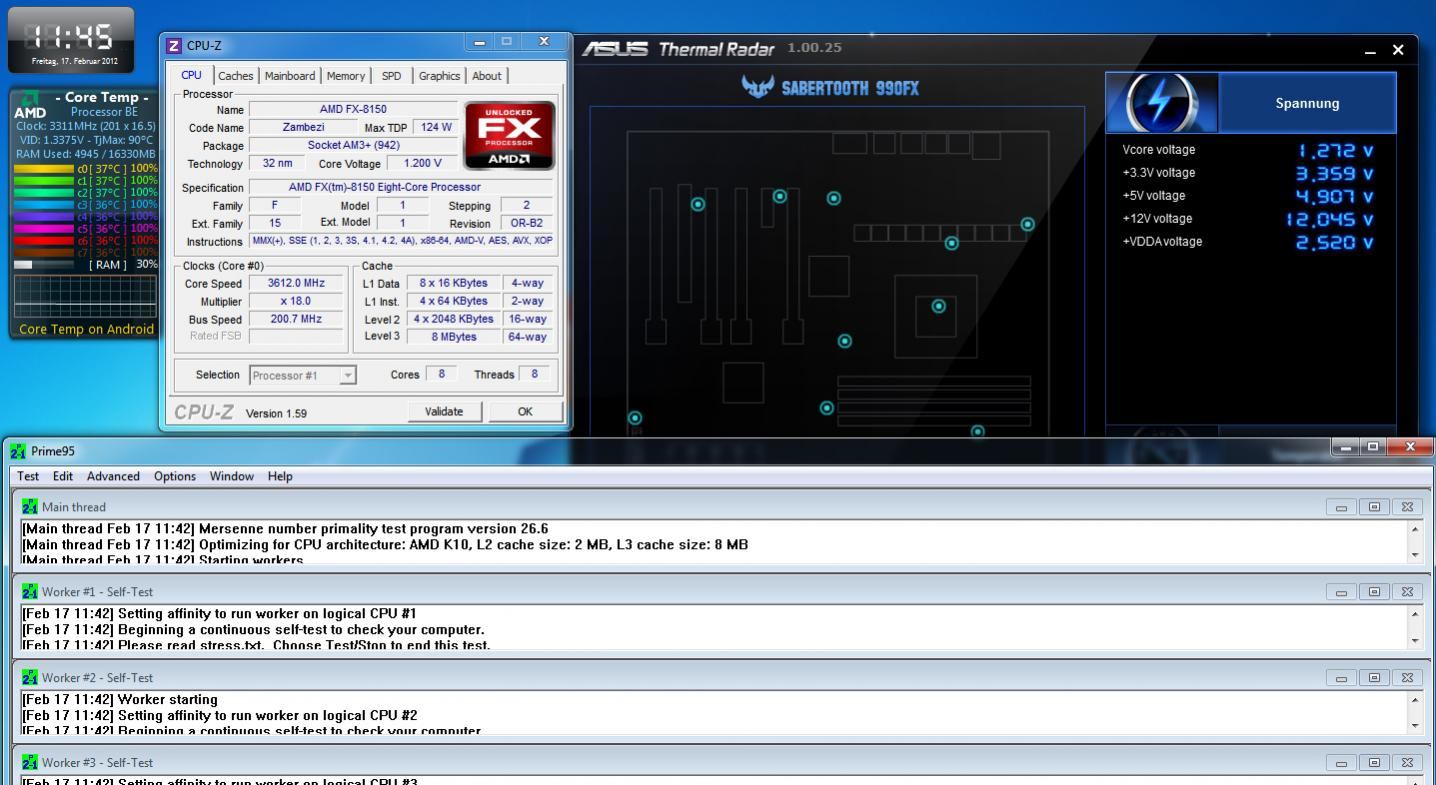Click the +5V voltage reading
This screenshot has width=1436, height=785.
click(x=1335, y=197)
